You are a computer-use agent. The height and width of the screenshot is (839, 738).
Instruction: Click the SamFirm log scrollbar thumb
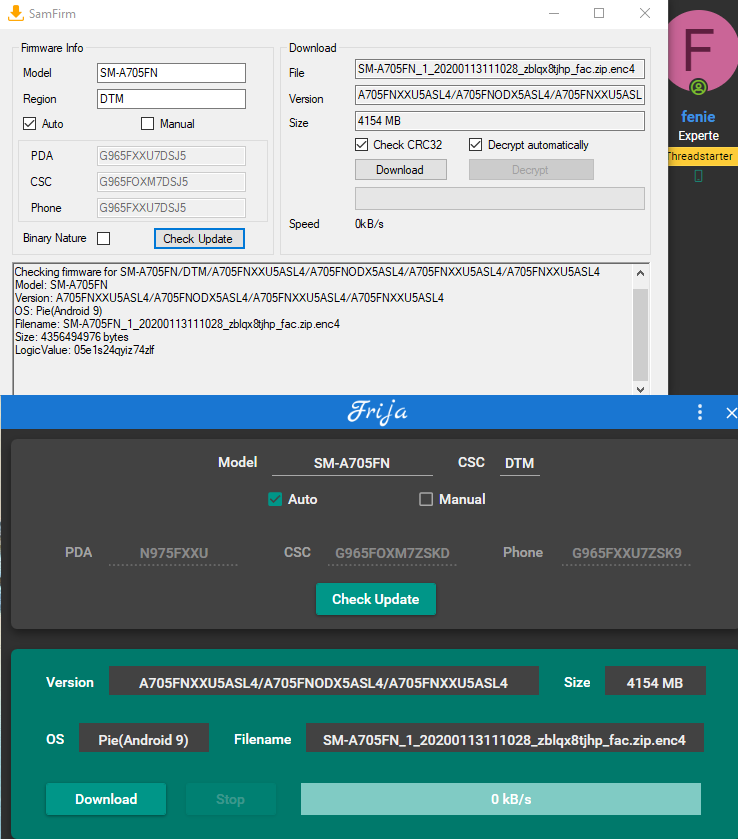pos(641,334)
